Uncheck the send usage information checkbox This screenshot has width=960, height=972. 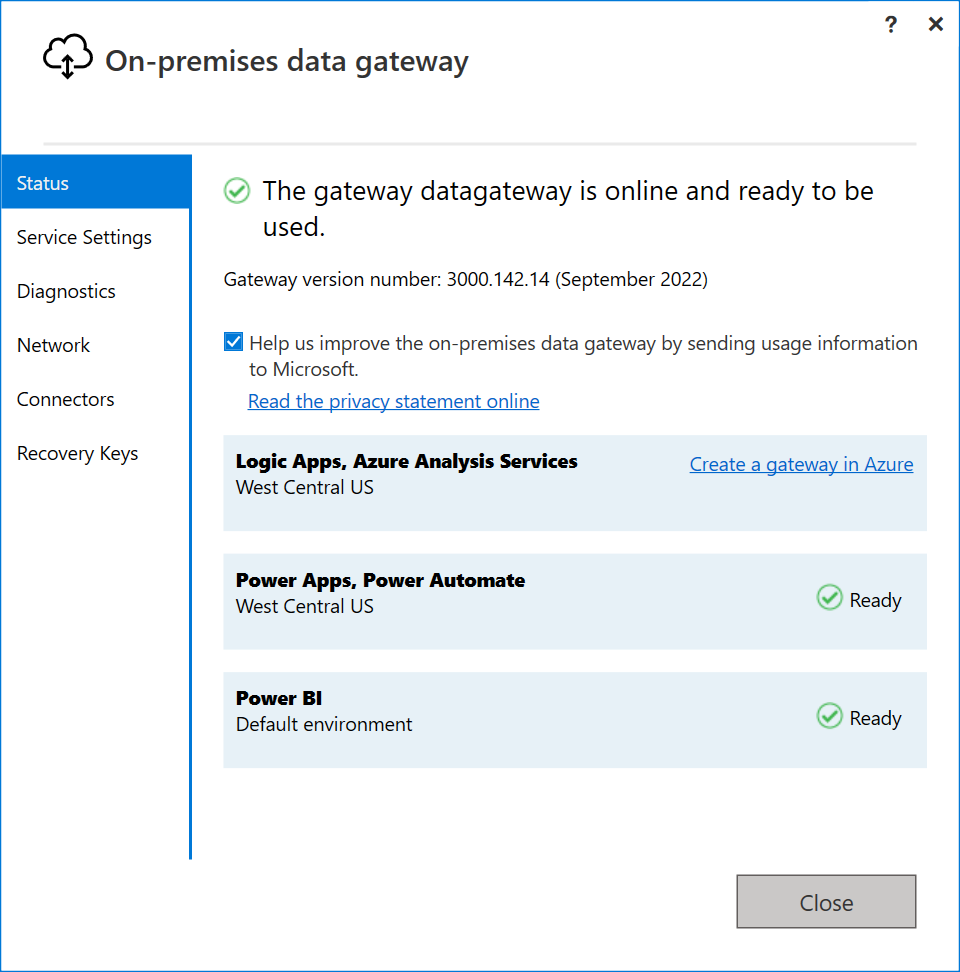point(232,341)
